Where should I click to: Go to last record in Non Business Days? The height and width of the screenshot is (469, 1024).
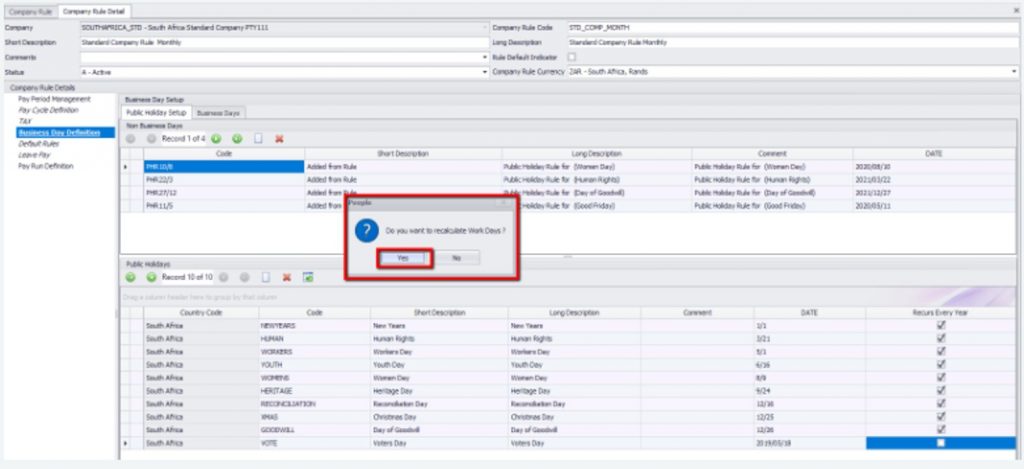point(237,139)
